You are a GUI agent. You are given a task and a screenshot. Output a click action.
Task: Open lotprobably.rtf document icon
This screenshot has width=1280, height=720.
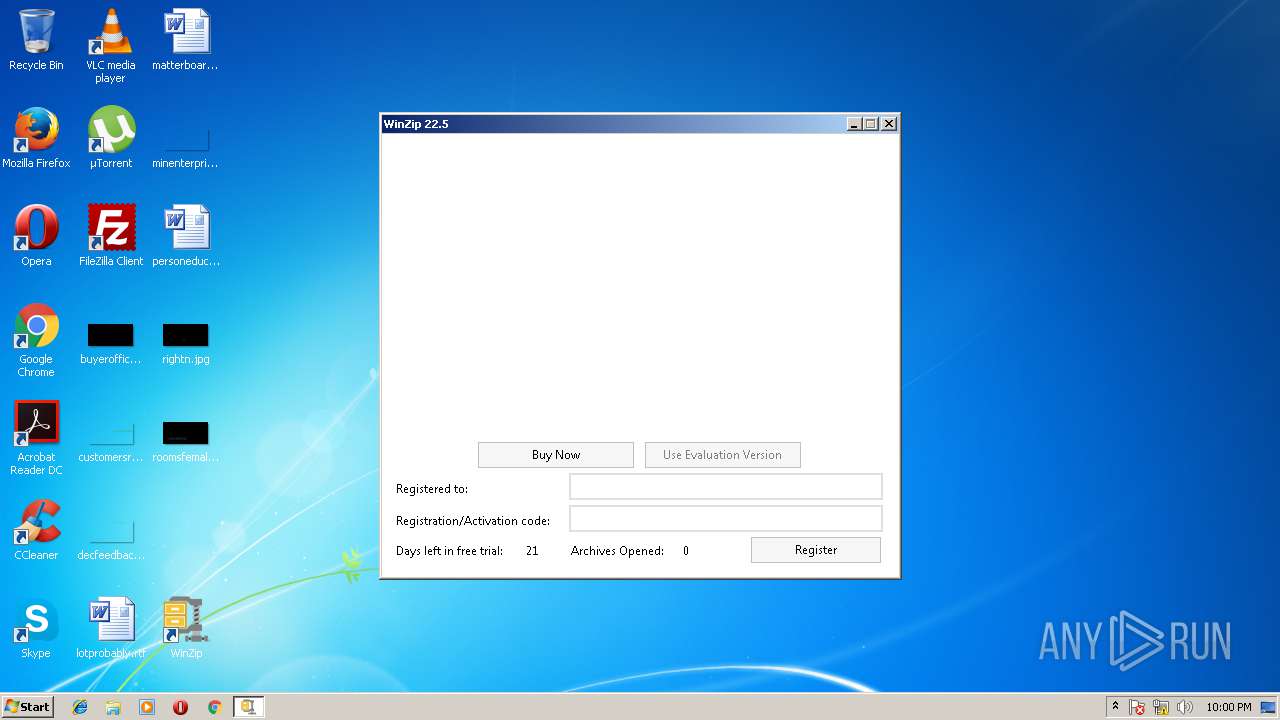click(110, 628)
